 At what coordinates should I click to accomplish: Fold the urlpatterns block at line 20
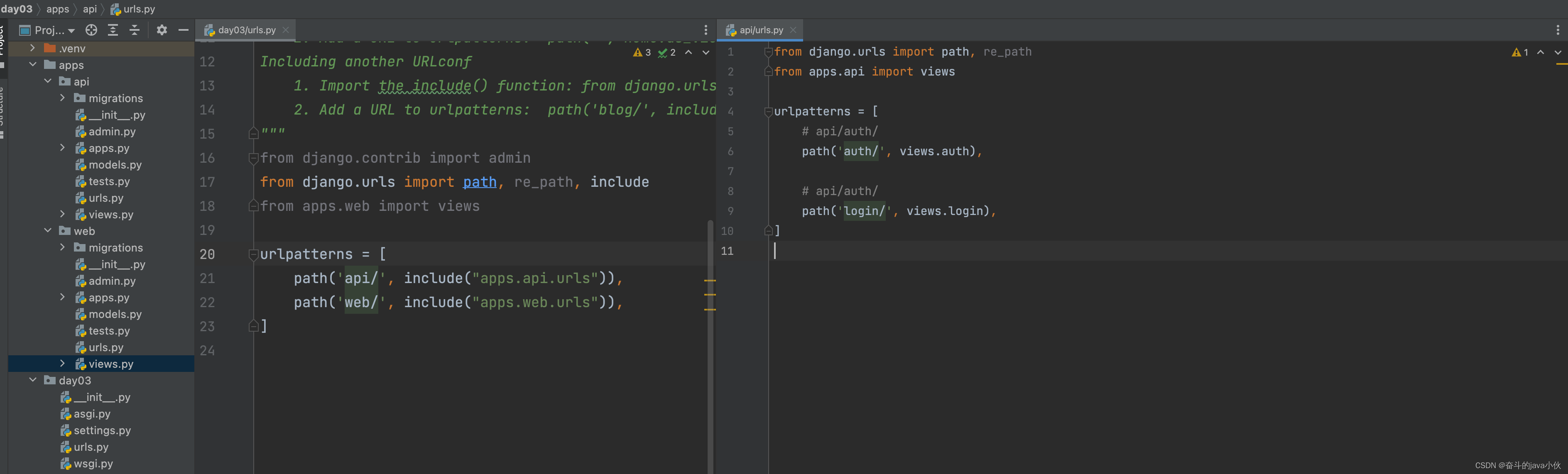[253, 255]
